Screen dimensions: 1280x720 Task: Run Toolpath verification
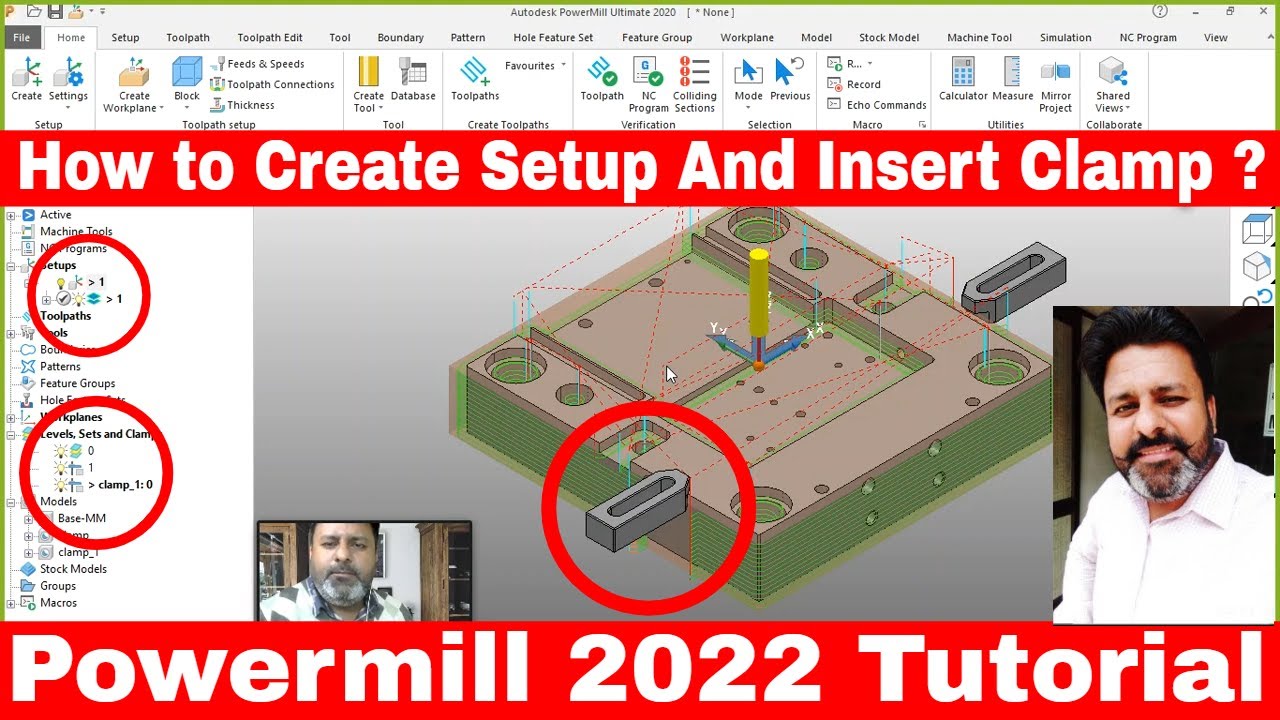[x=602, y=80]
